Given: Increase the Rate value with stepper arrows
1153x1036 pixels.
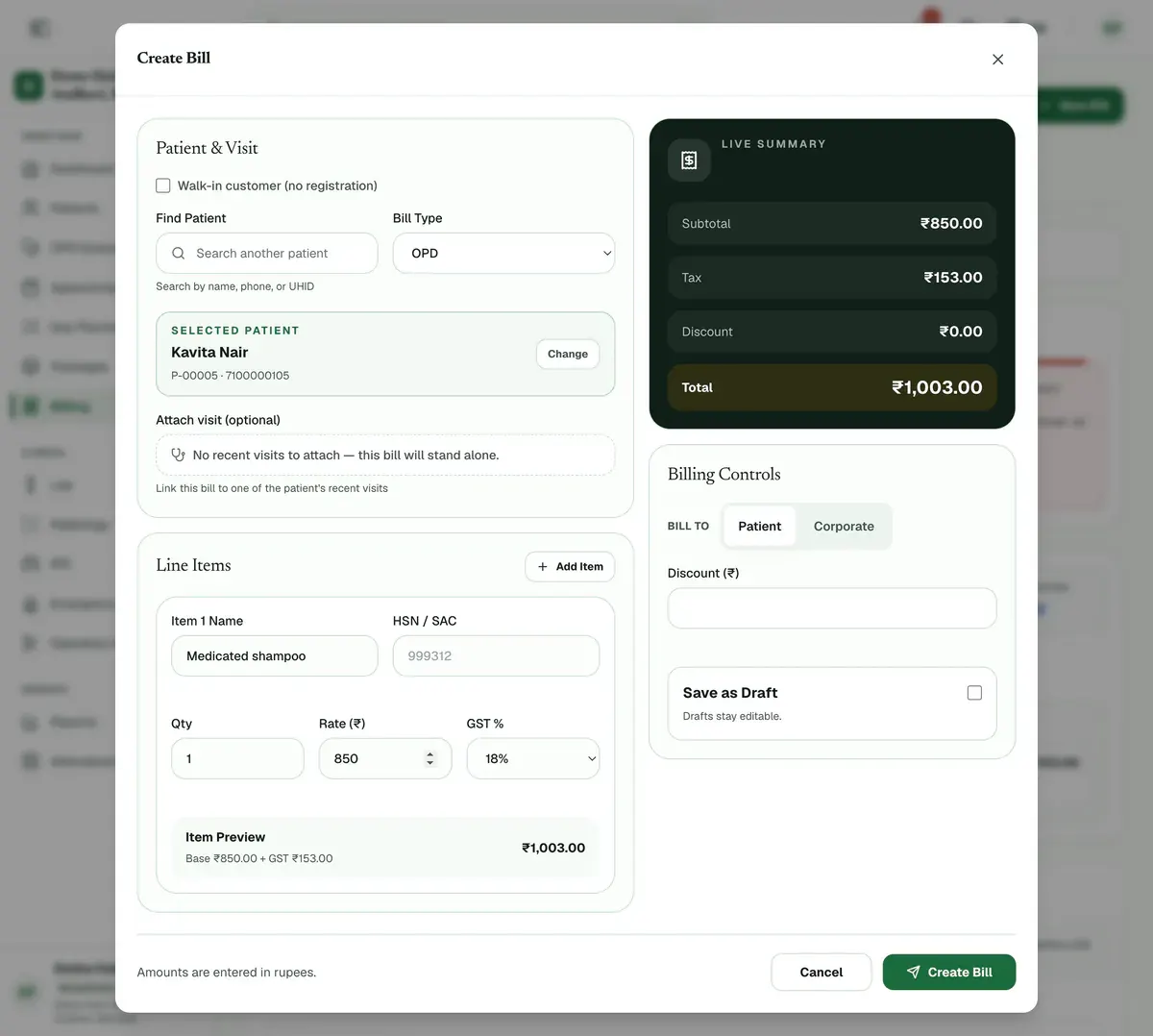Looking at the screenshot, I should (x=429, y=754).
